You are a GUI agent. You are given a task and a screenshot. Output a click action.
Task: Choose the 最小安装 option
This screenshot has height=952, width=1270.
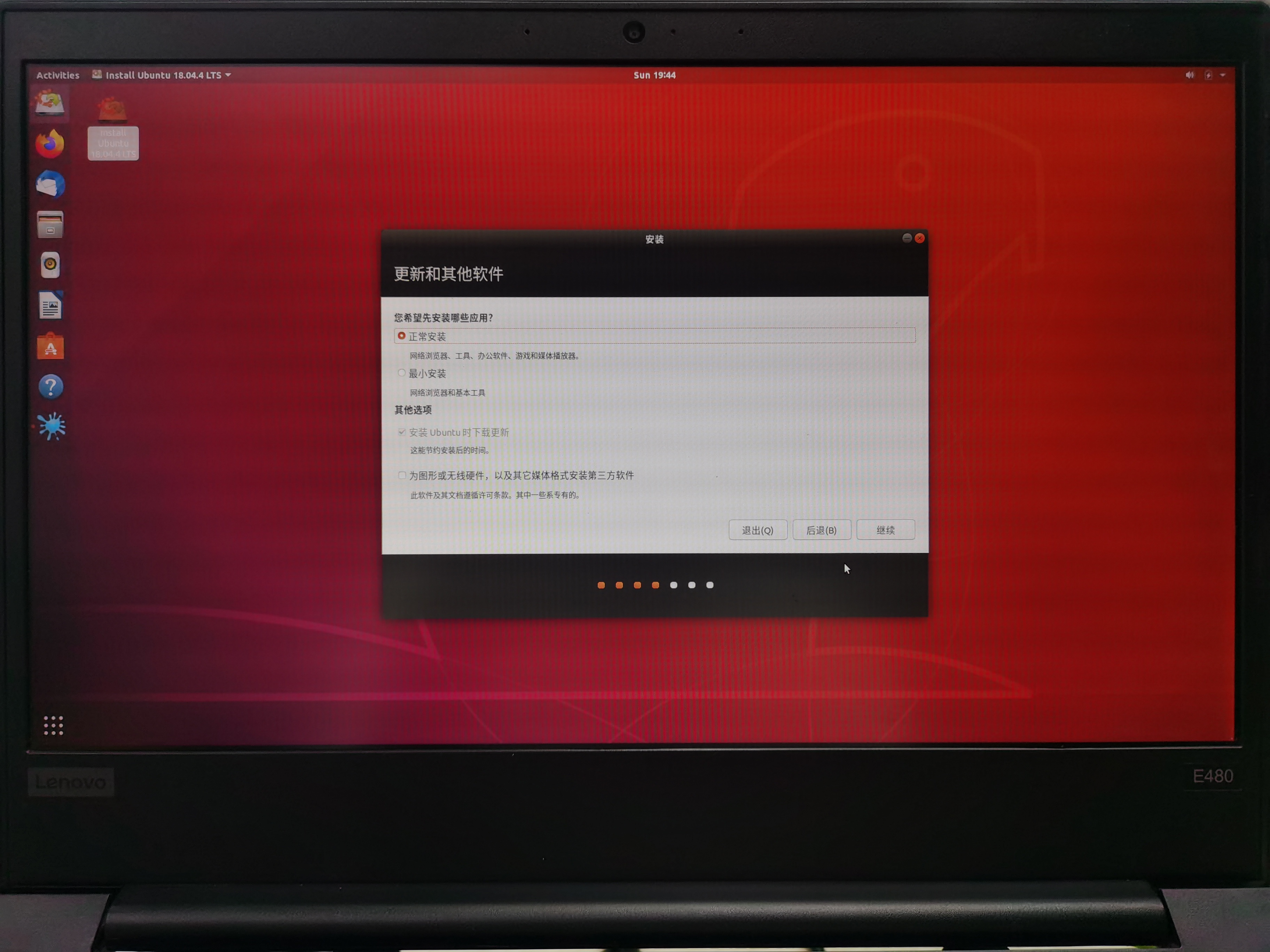401,372
